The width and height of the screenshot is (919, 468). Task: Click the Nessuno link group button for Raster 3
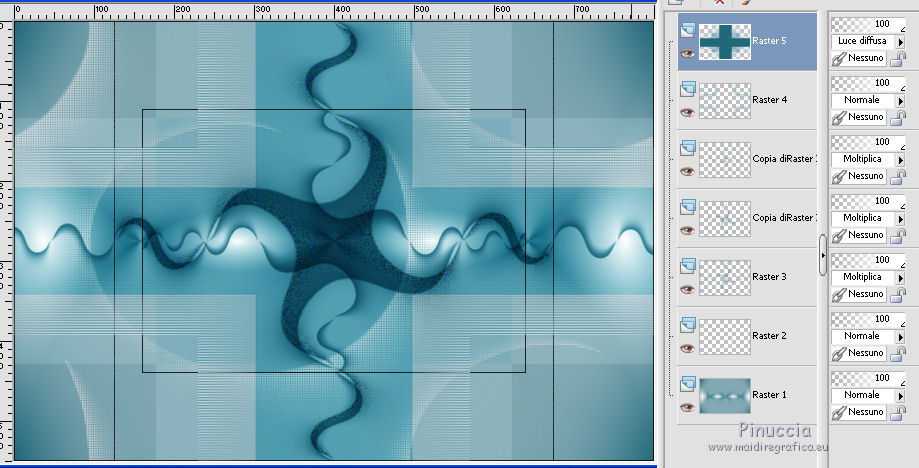click(x=859, y=294)
